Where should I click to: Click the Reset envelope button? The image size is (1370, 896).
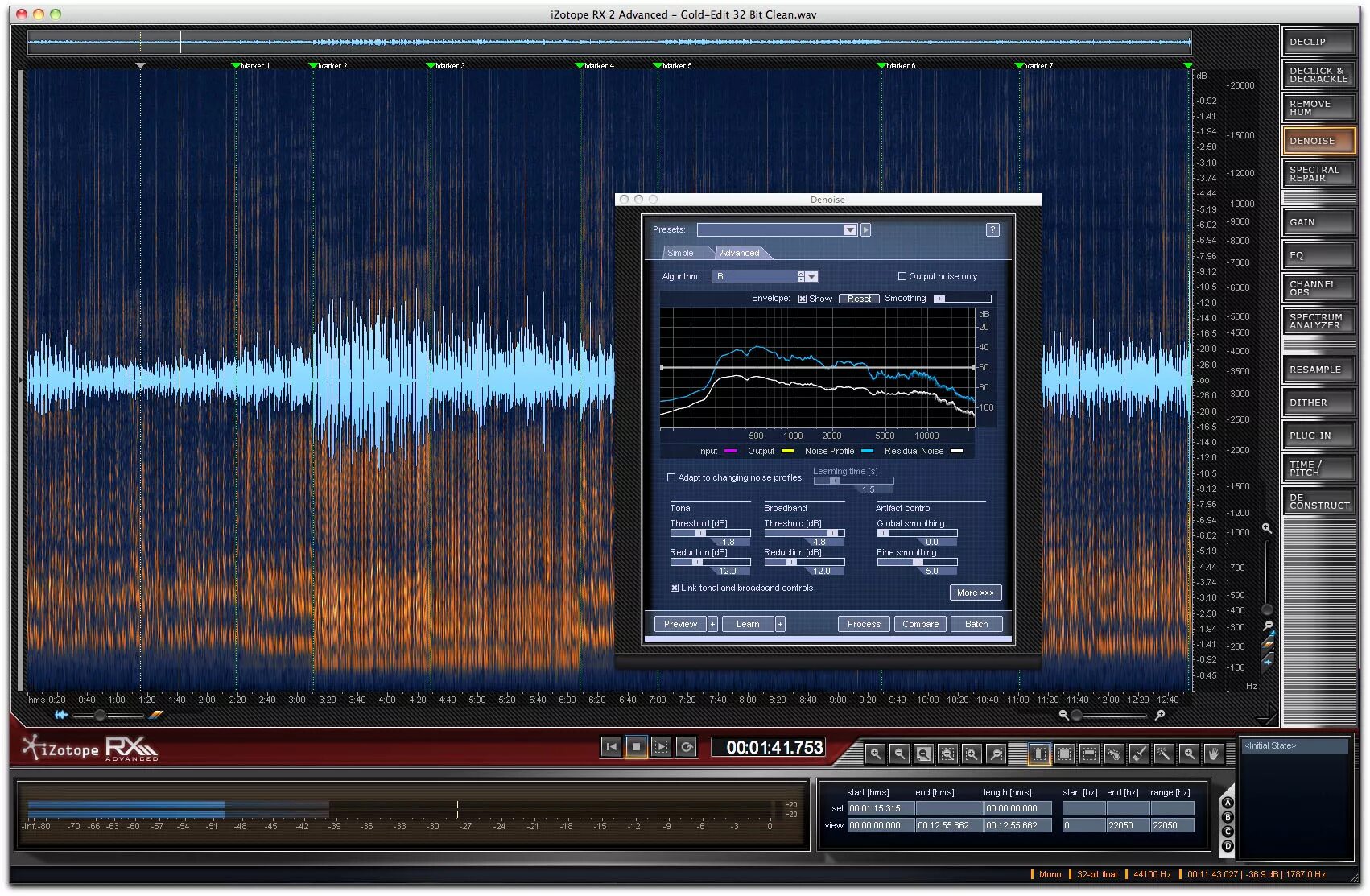click(x=859, y=299)
